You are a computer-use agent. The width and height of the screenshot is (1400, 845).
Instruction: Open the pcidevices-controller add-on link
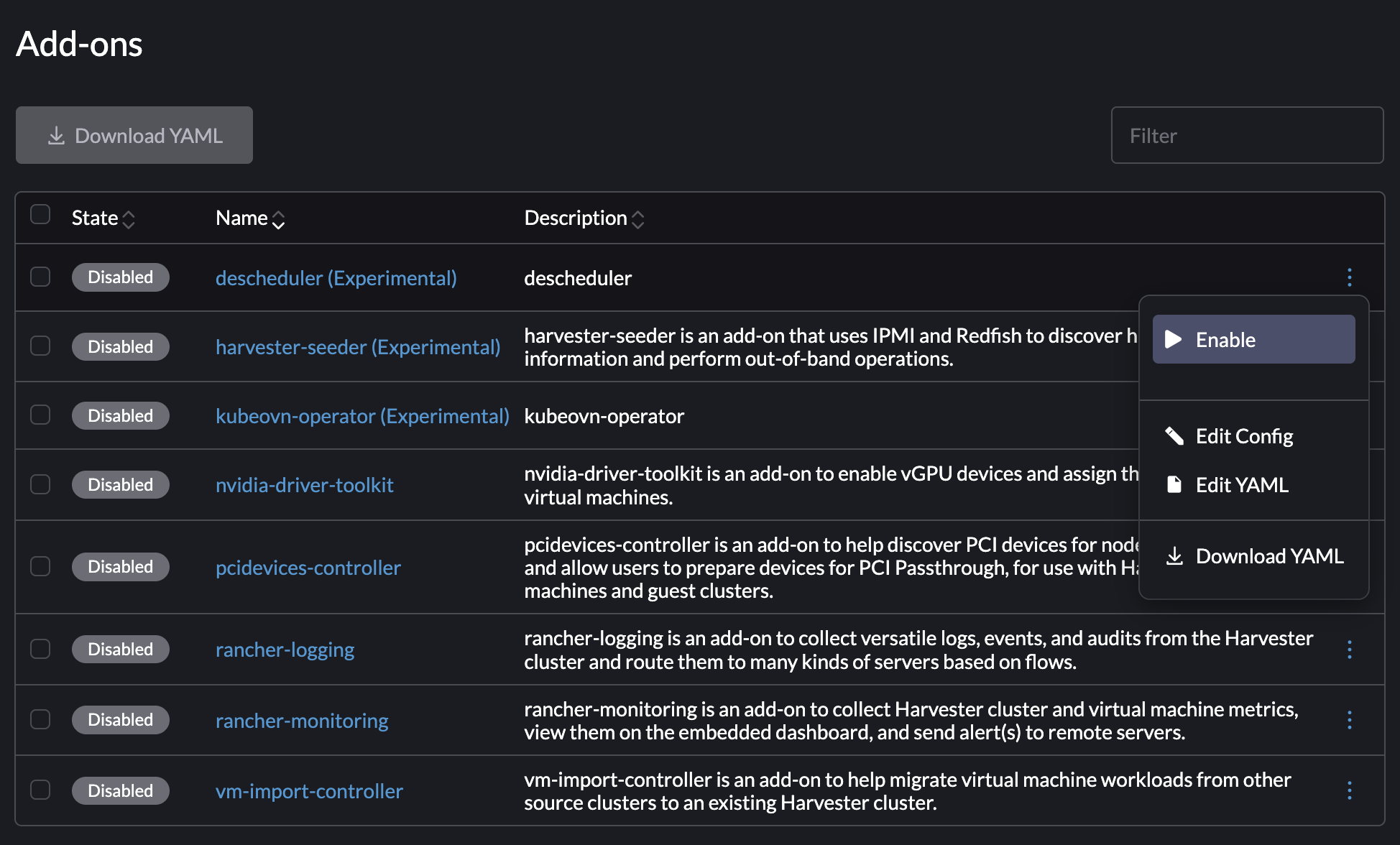(308, 568)
